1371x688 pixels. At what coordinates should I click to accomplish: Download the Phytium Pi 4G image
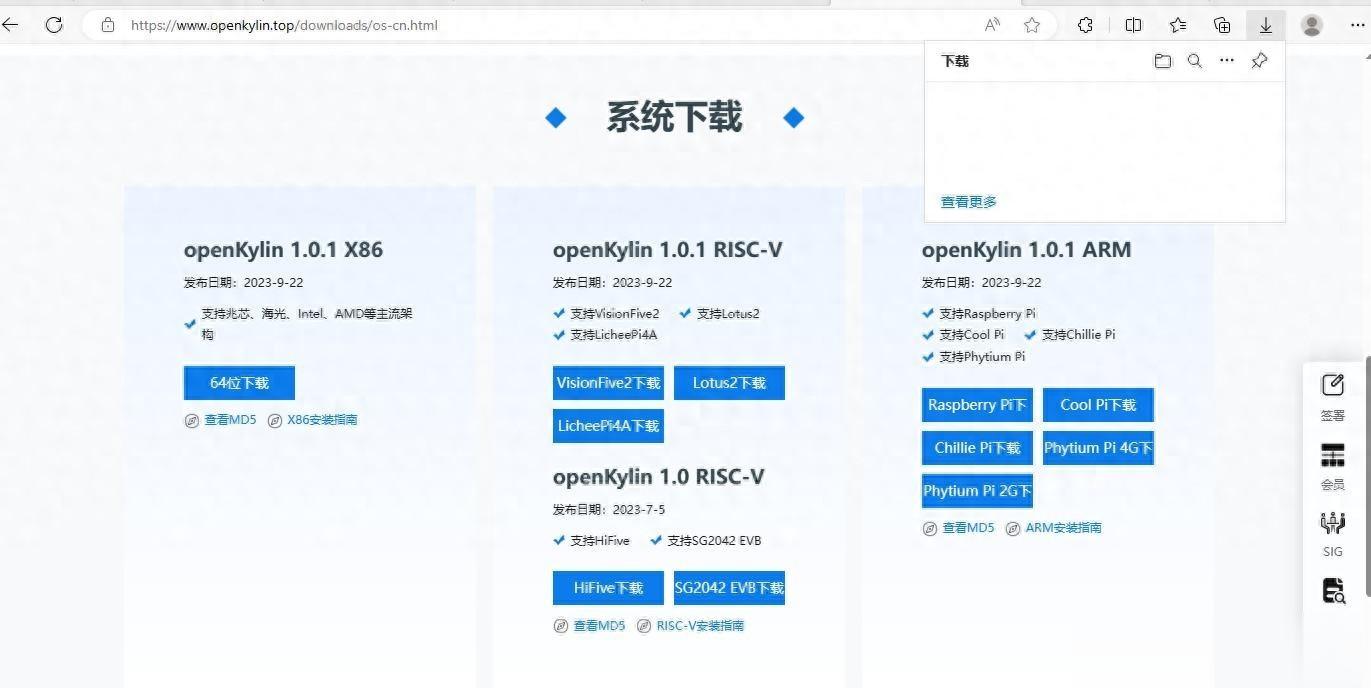click(x=1098, y=448)
